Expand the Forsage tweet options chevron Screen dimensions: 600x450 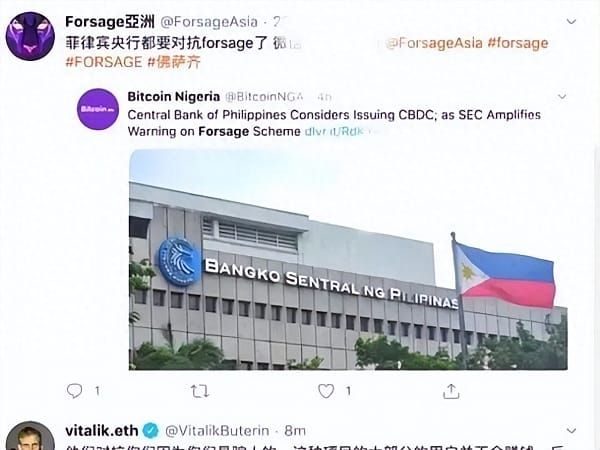[571, 21]
